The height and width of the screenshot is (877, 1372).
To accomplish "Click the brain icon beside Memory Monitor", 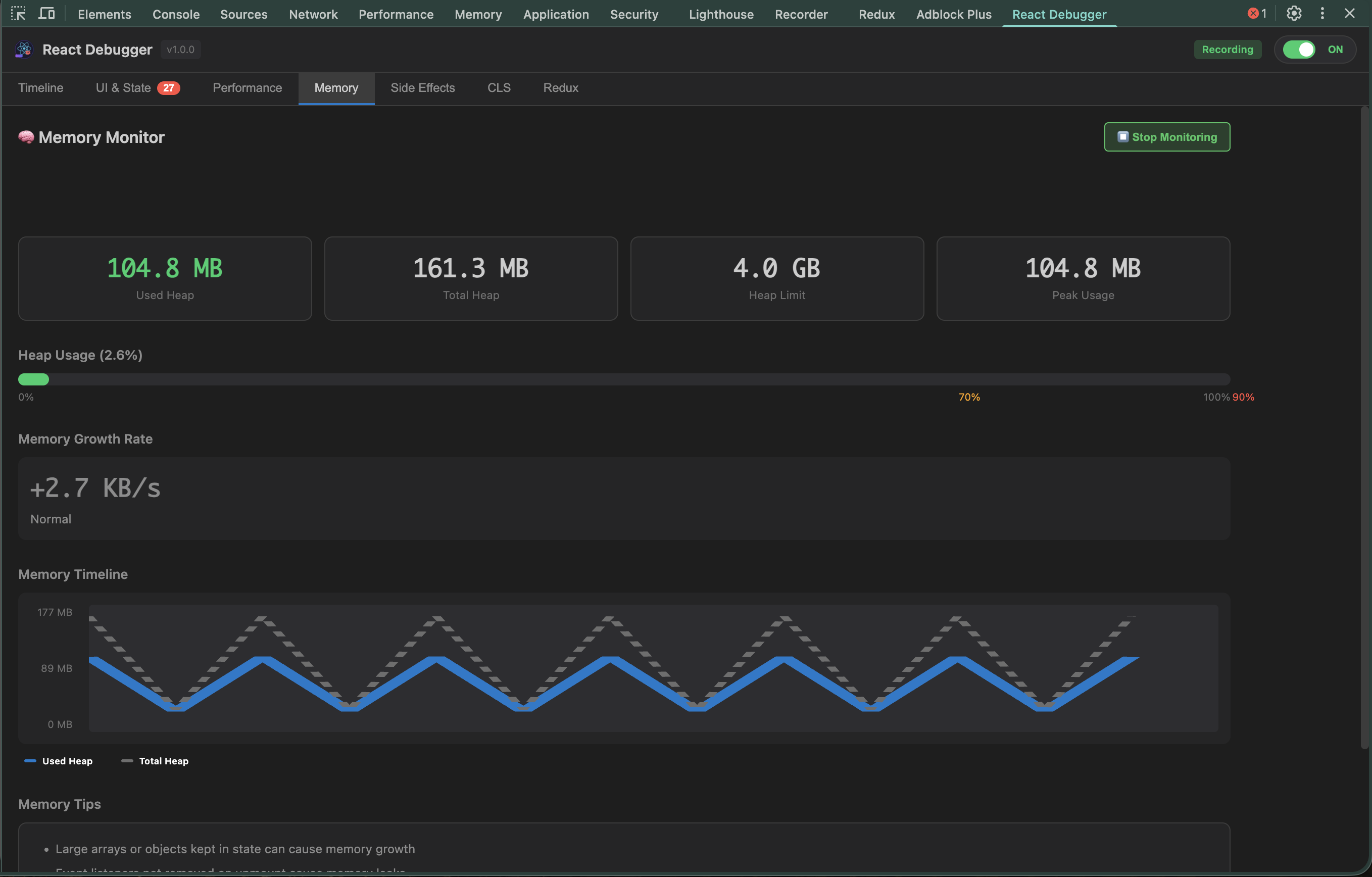I will (26, 137).
